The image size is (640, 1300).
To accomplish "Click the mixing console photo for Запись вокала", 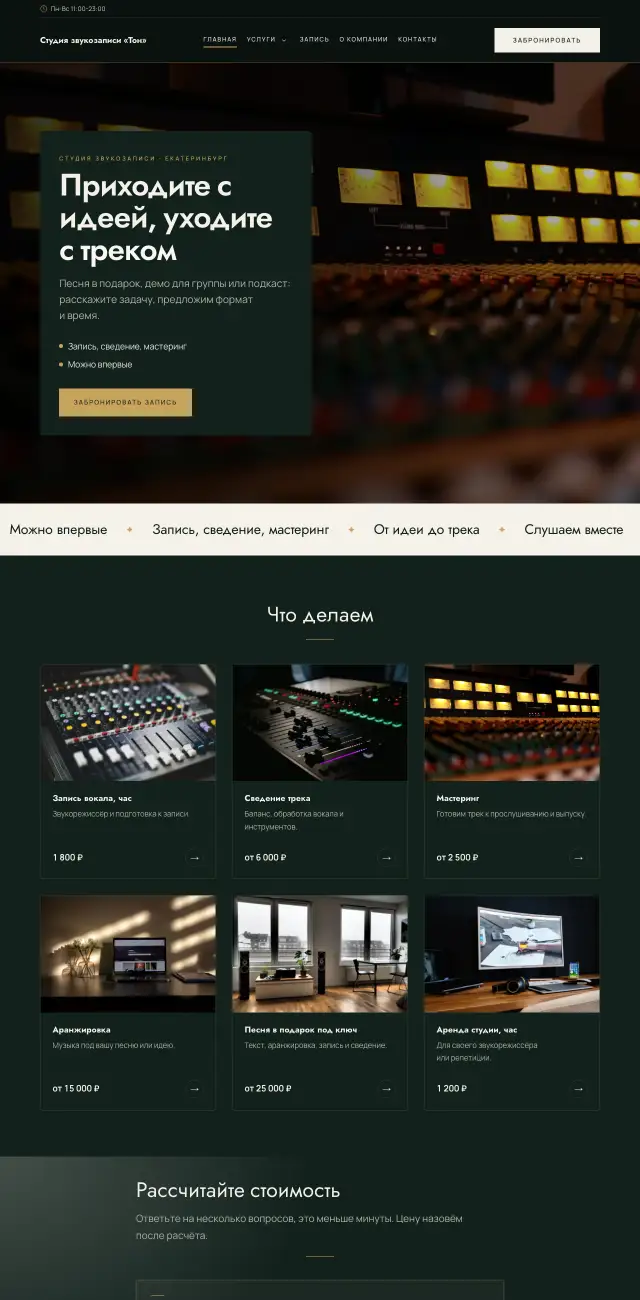I will click(x=128, y=722).
